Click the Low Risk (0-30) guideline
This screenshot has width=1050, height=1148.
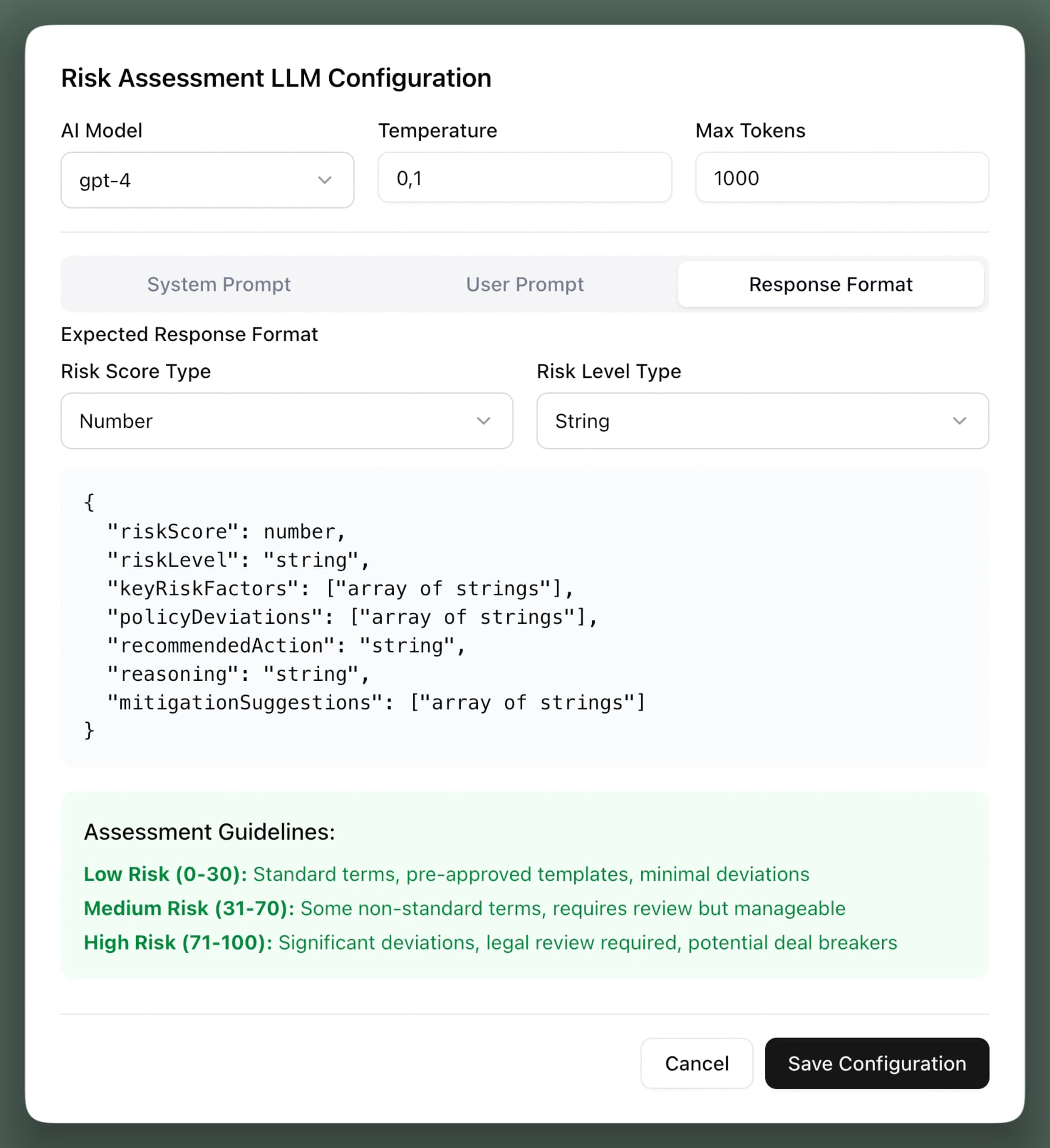(447, 874)
